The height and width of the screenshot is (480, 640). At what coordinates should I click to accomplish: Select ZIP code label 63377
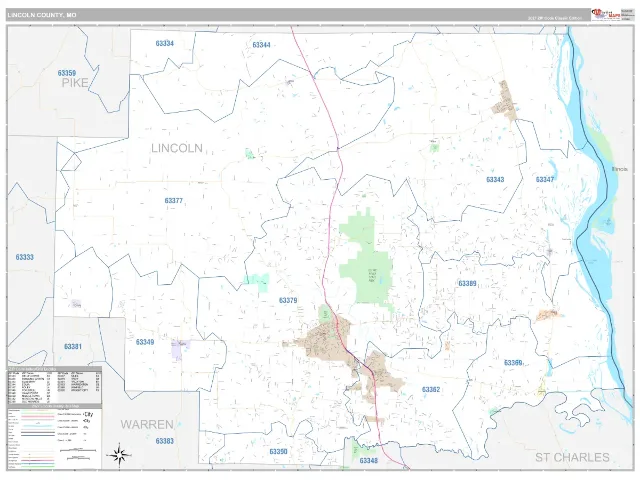(173, 201)
